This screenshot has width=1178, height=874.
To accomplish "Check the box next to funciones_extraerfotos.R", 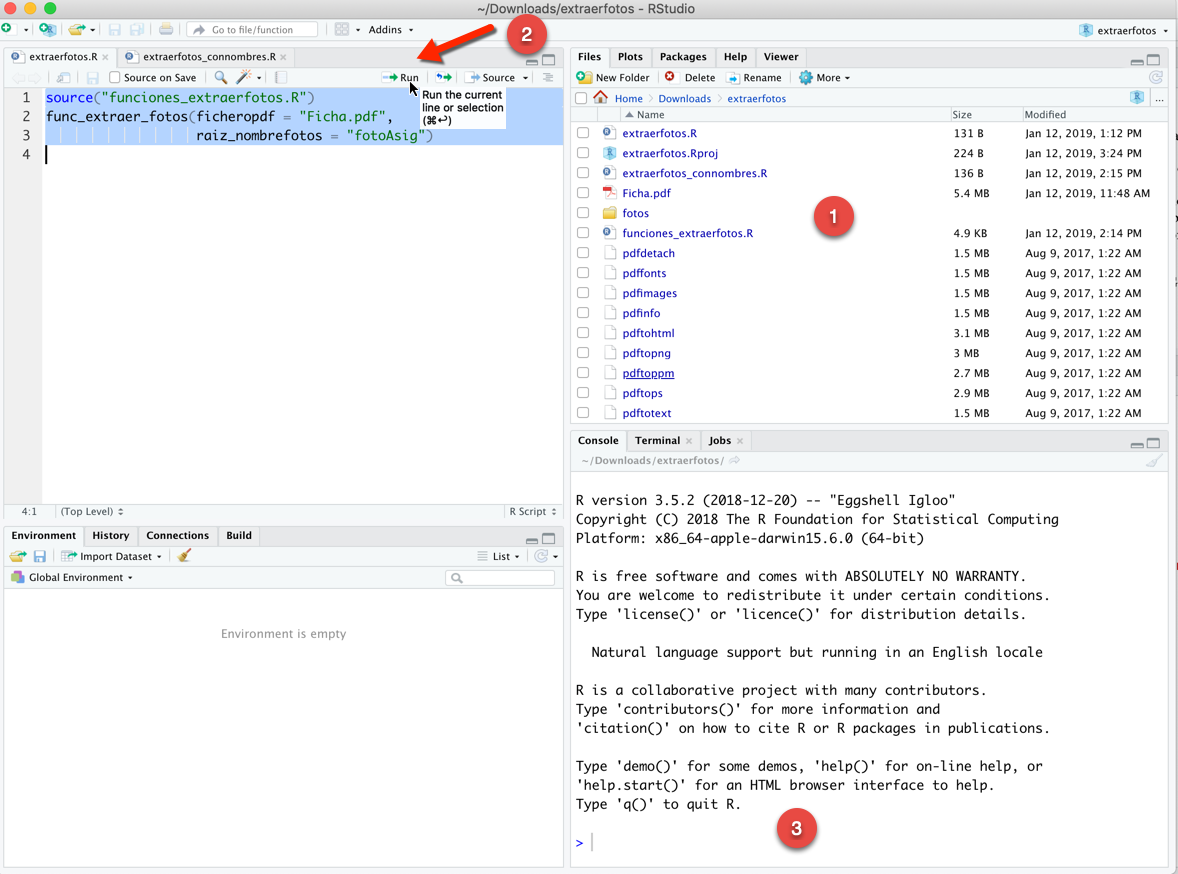I will 583,233.
